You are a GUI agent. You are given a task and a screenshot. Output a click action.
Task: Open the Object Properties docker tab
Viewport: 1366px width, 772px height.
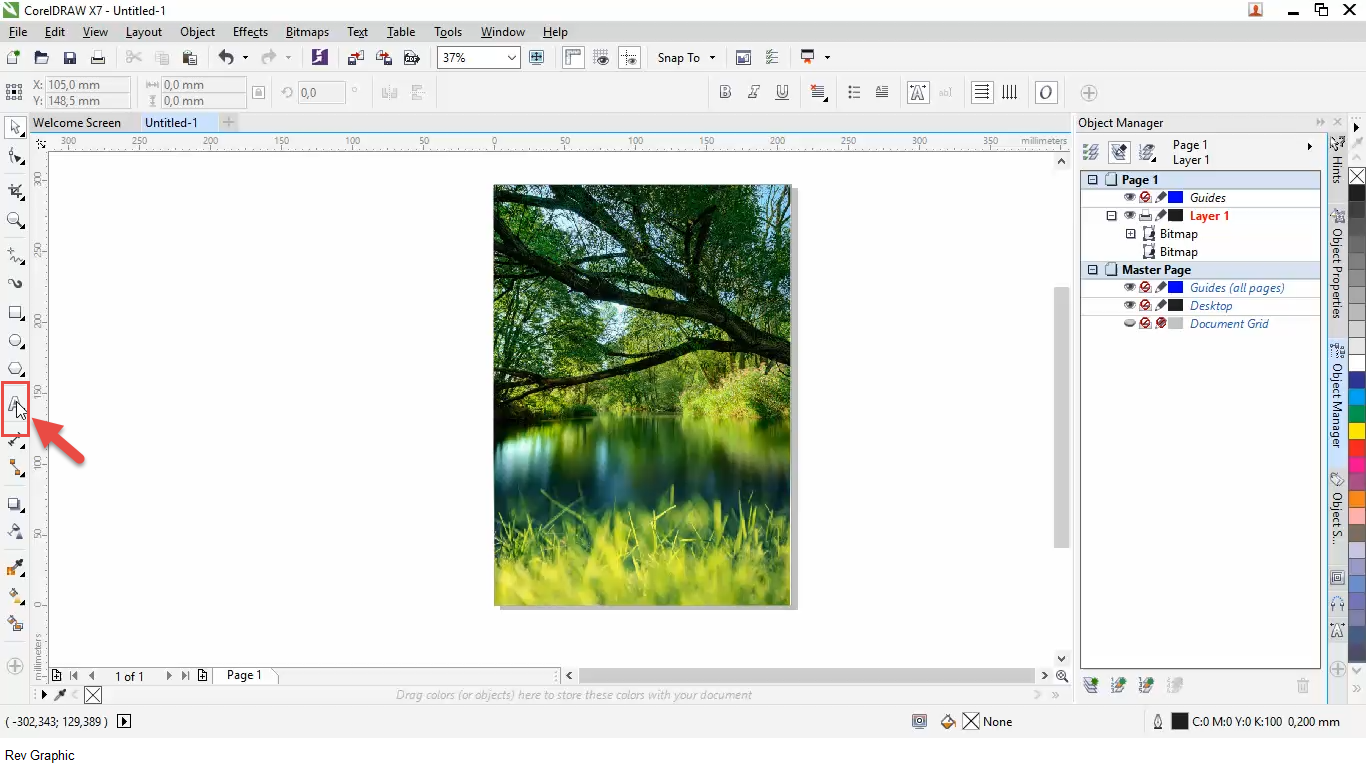[1337, 261]
